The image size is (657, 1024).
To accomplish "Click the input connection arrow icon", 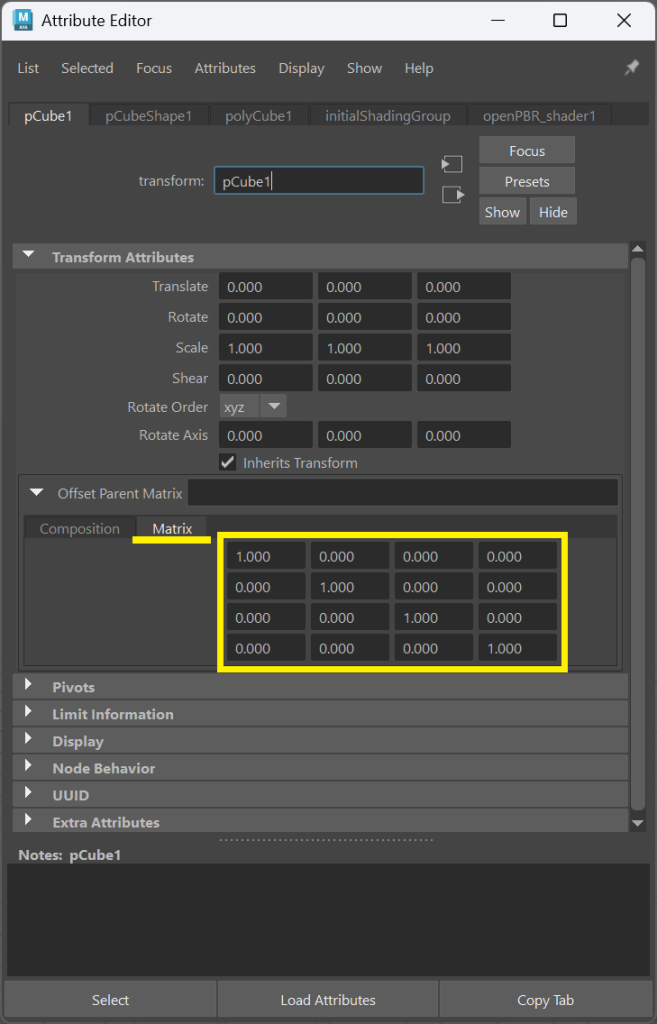I will coord(452,164).
